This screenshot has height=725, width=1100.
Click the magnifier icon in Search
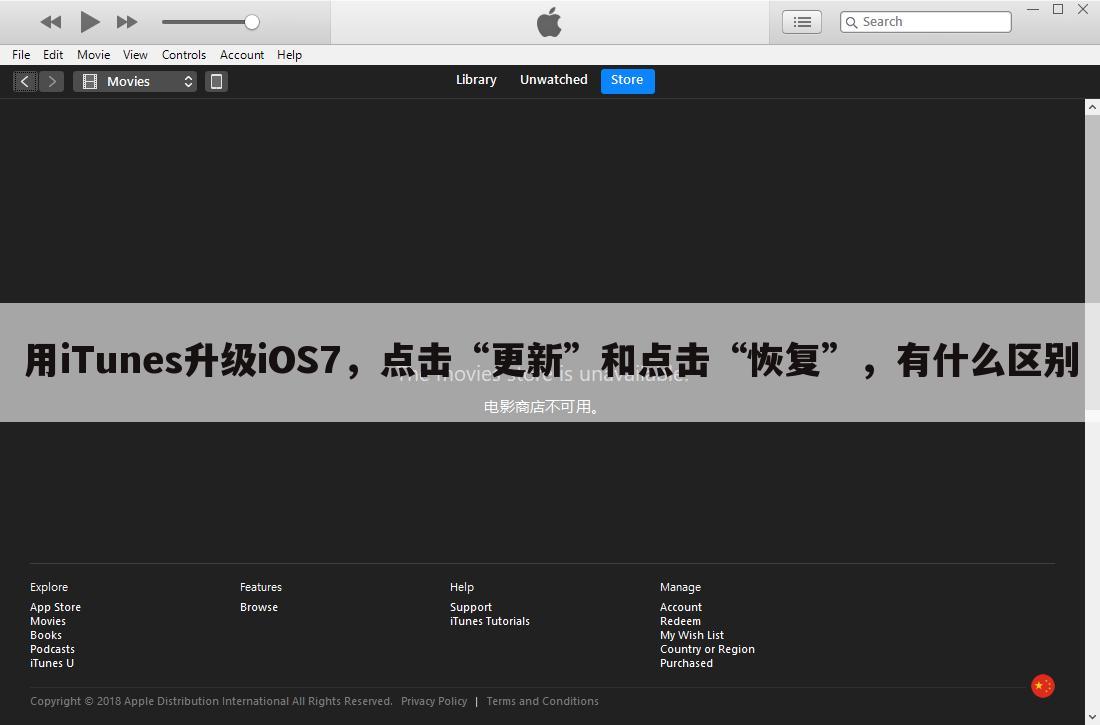pos(851,22)
